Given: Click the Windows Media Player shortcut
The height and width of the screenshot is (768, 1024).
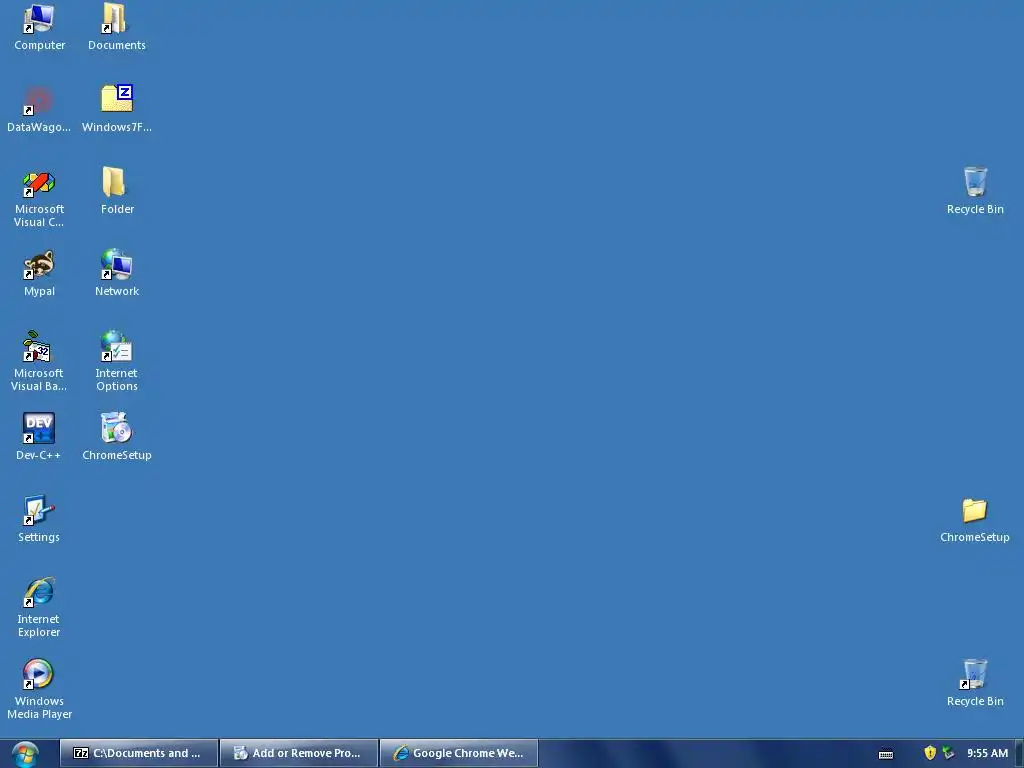Looking at the screenshot, I should tap(39, 690).
